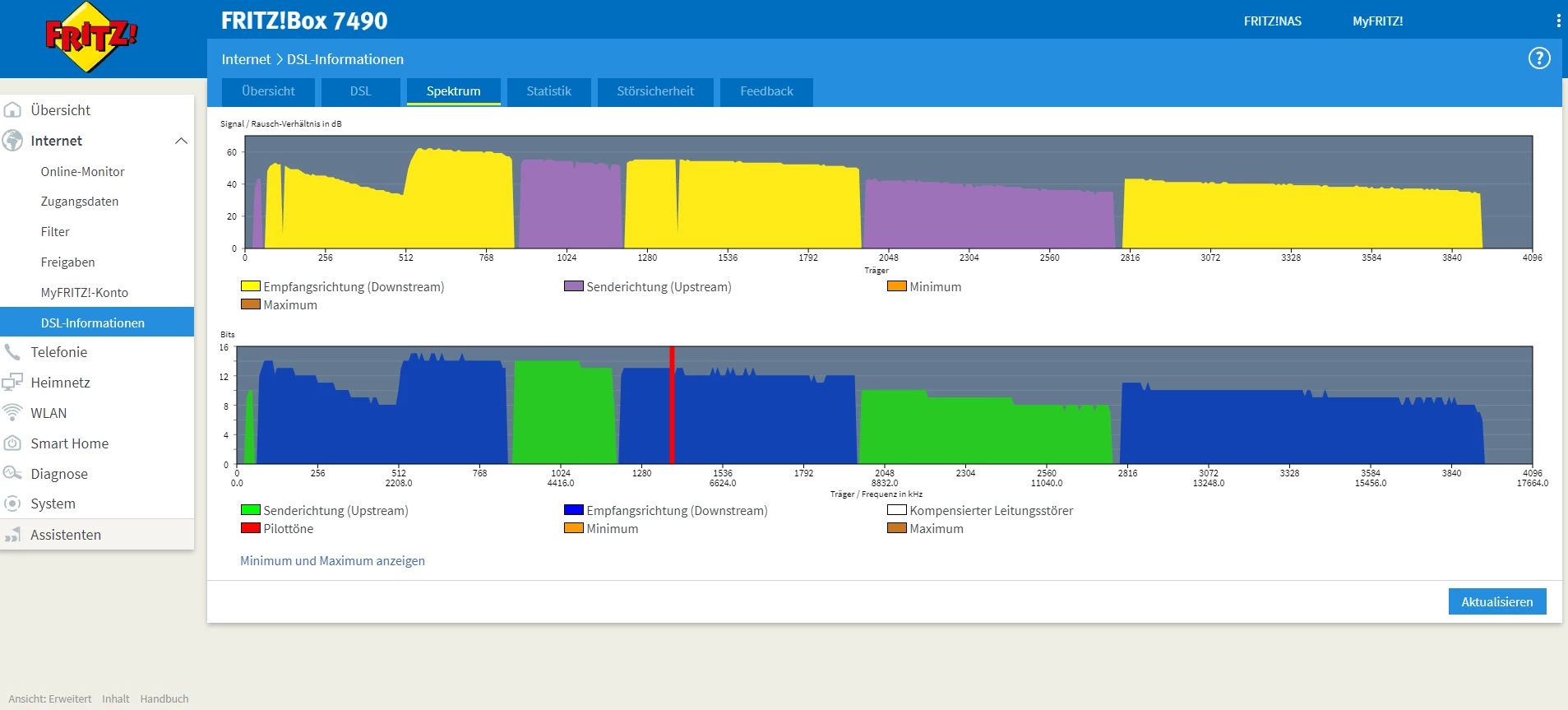Switch to the Störsicherheit tab
1568x710 pixels.
655,91
